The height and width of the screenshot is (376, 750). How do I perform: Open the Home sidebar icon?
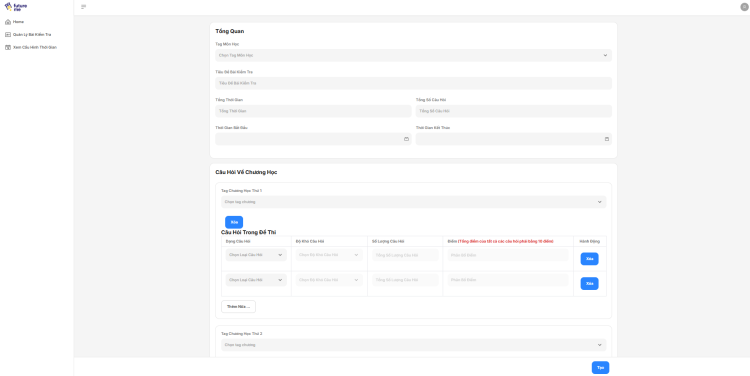pos(8,22)
